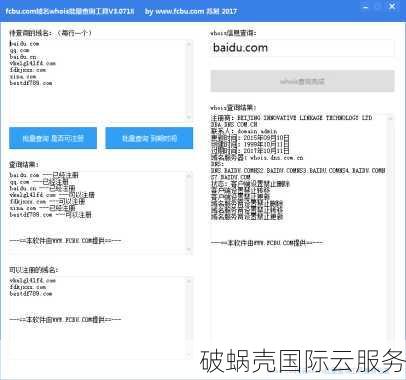Click down arrow of 查询结果 box scrollbar
The height and width of the screenshot is (380, 406).
point(189,249)
